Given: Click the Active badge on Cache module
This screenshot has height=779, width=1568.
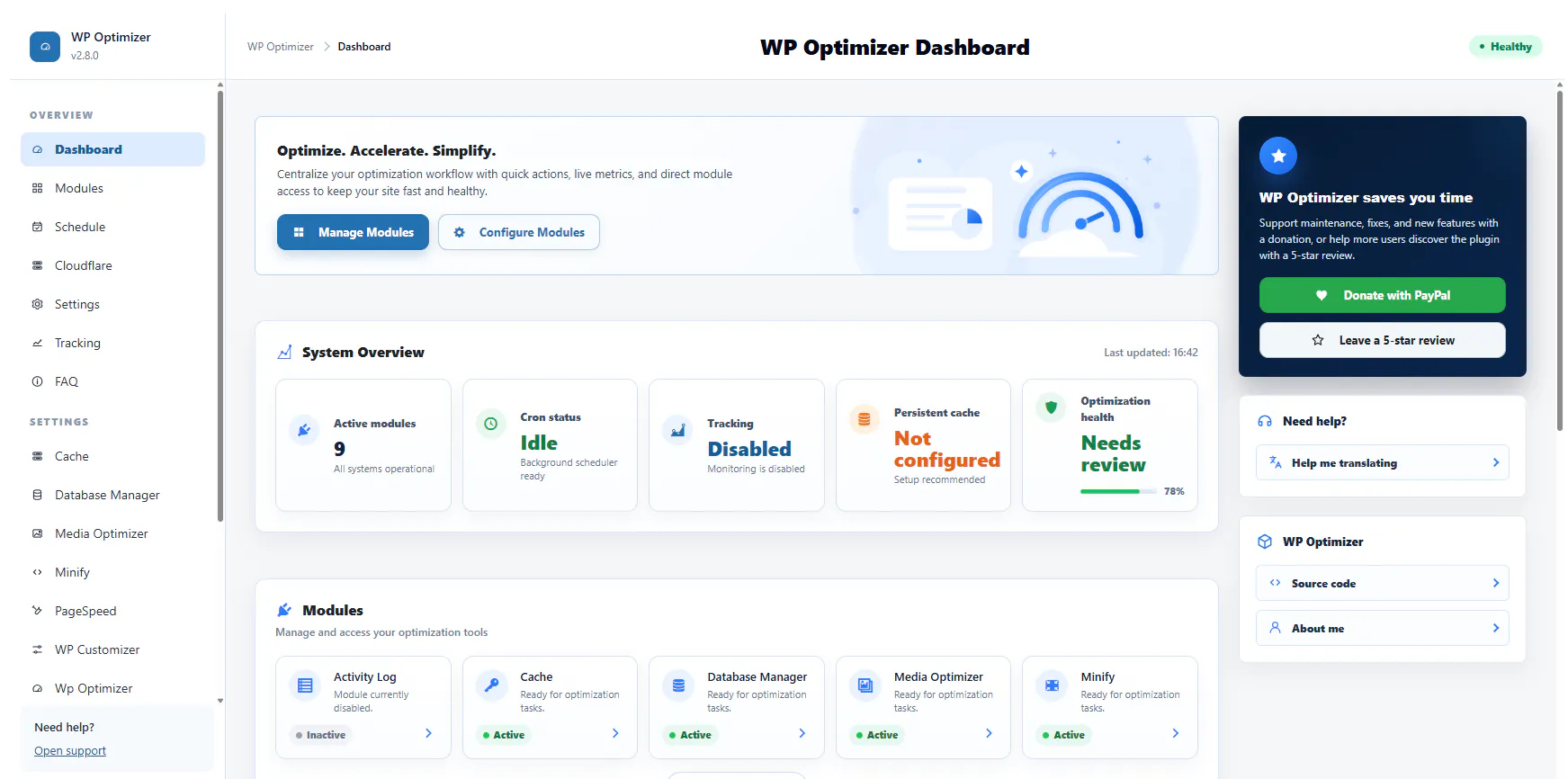Looking at the screenshot, I should (504, 735).
